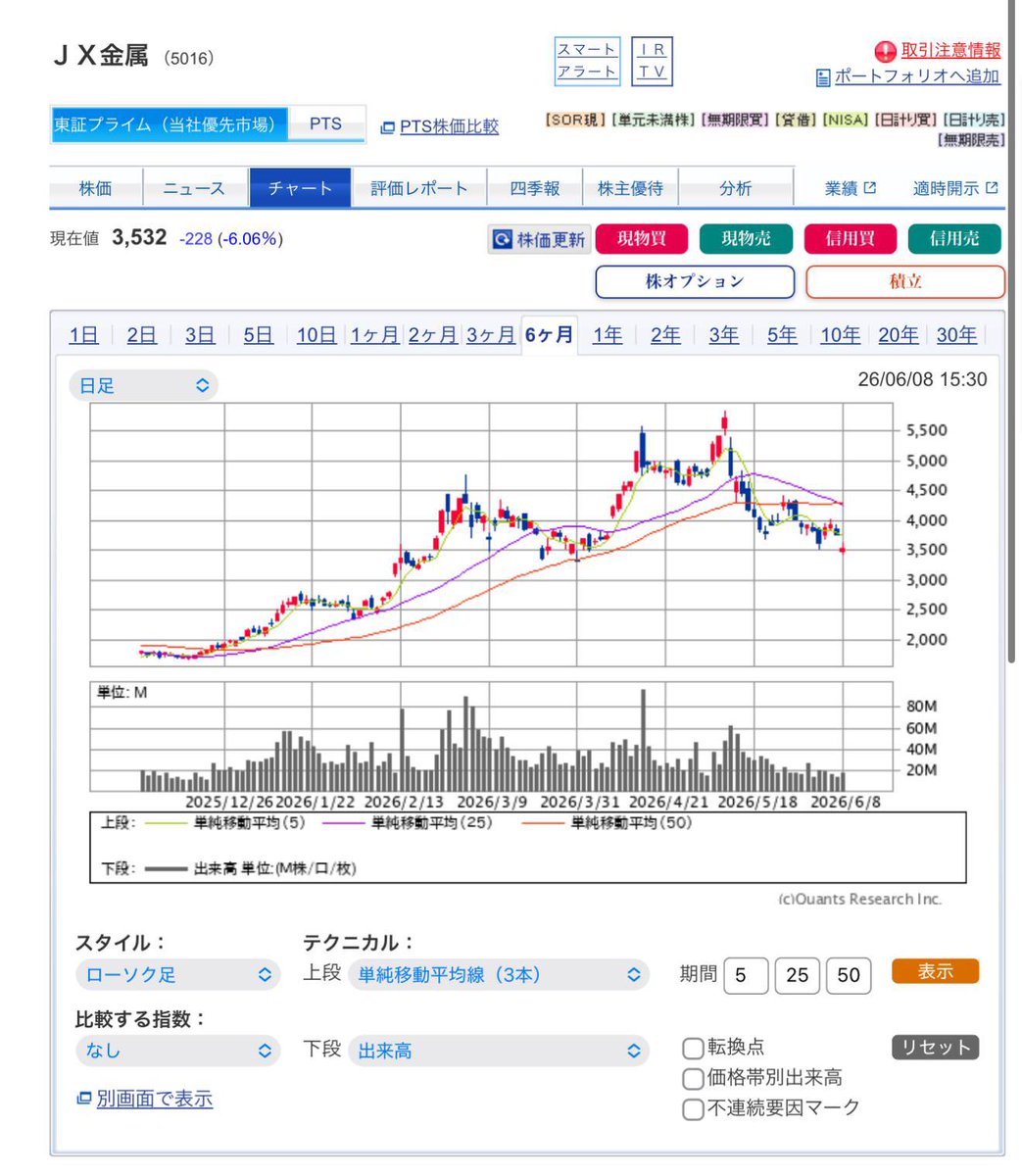This screenshot has height=1176, width=1022.
Task: Click the red warning icon beside 取引注意情報
Action: point(886,51)
